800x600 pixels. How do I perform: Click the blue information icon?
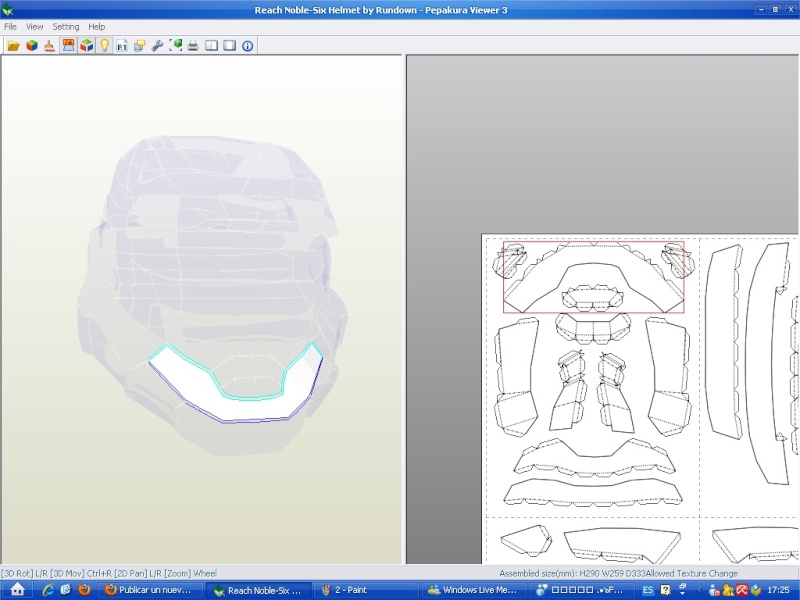click(x=247, y=46)
